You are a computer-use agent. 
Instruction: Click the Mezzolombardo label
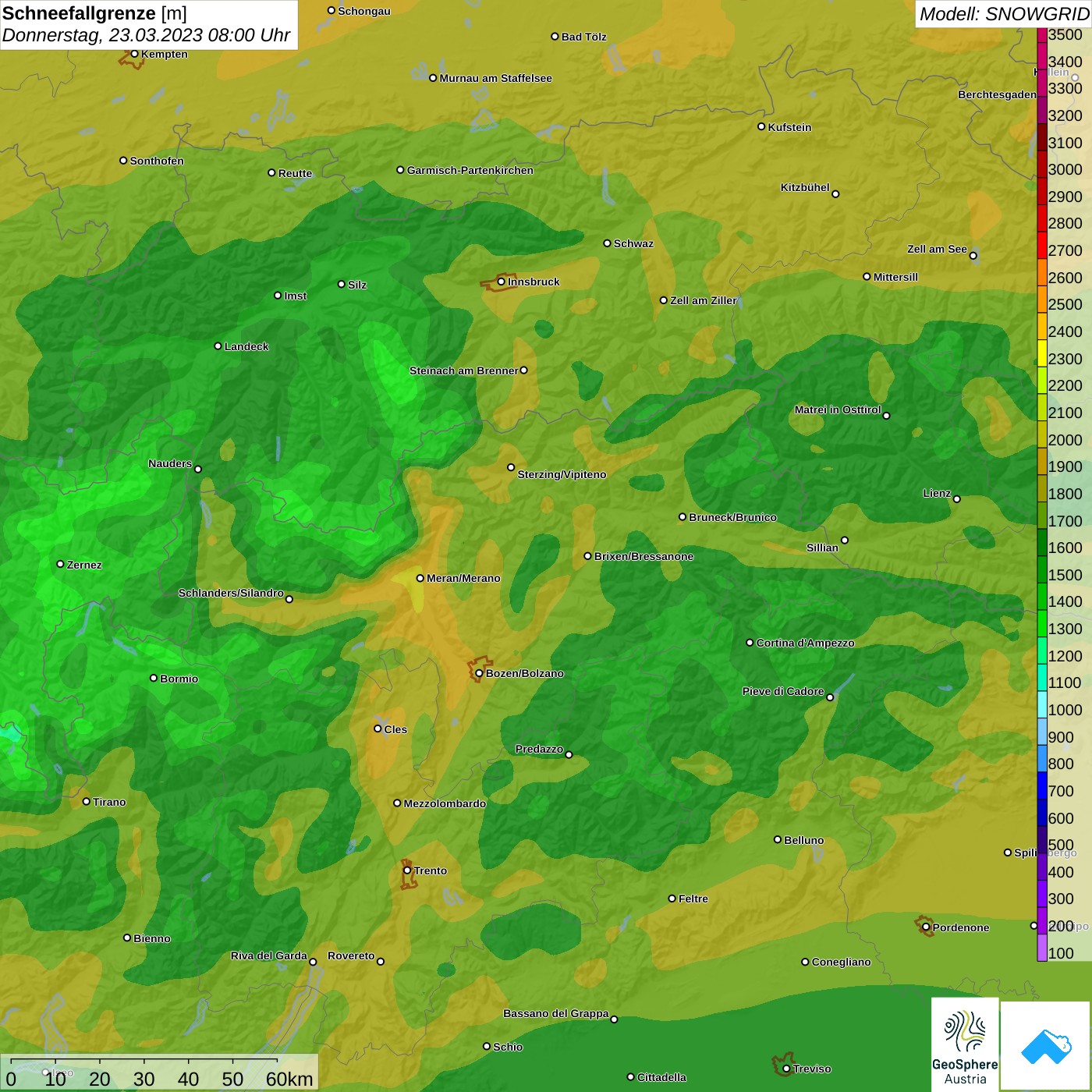[x=445, y=803]
